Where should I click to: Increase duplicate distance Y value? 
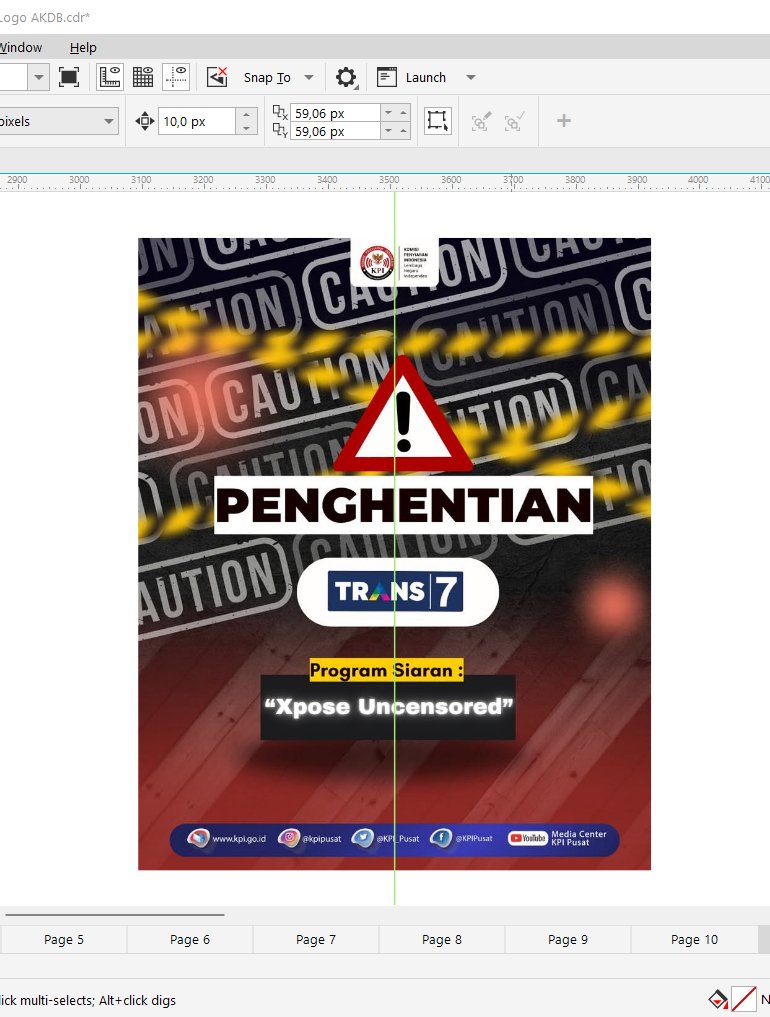pyautogui.click(x=403, y=131)
